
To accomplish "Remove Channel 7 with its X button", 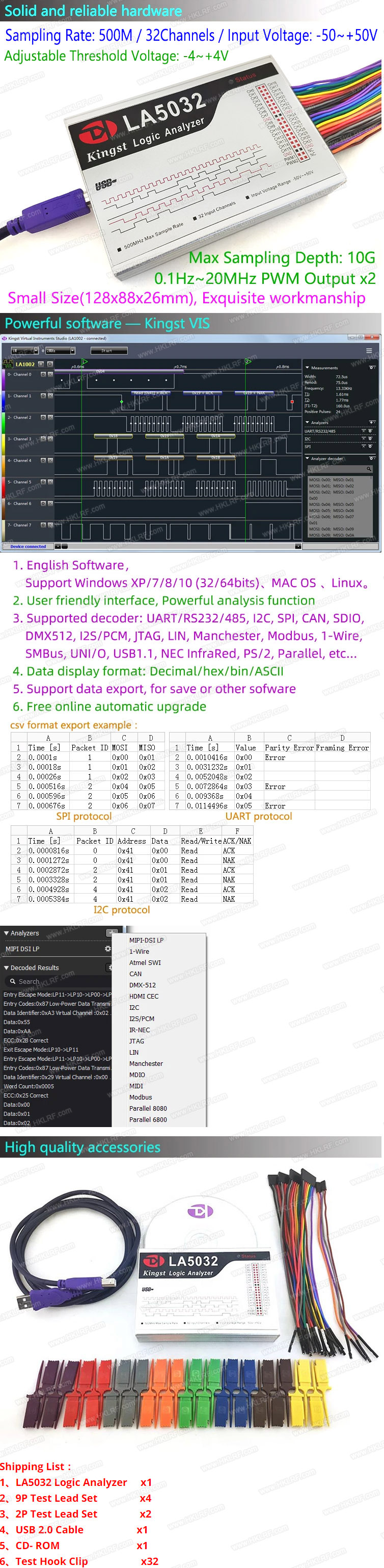I will click(50, 525).
